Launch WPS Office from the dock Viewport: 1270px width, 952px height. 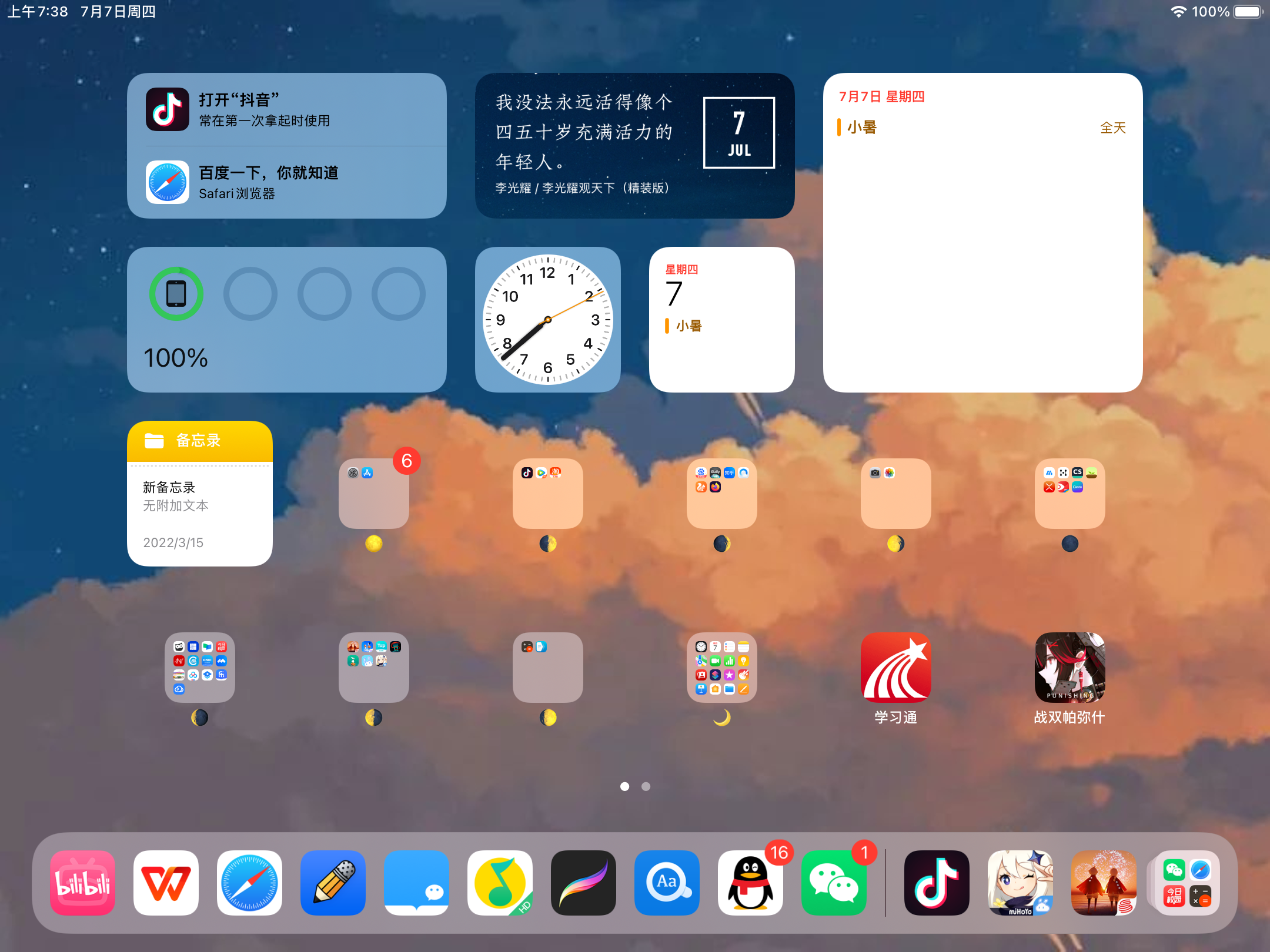pyautogui.click(x=166, y=883)
